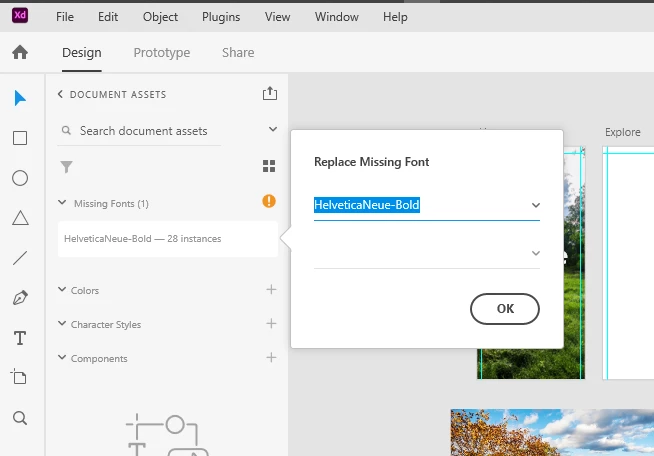Image resolution: width=654 pixels, height=456 pixels.
Task: Select the Text tool
Action: 20,338
